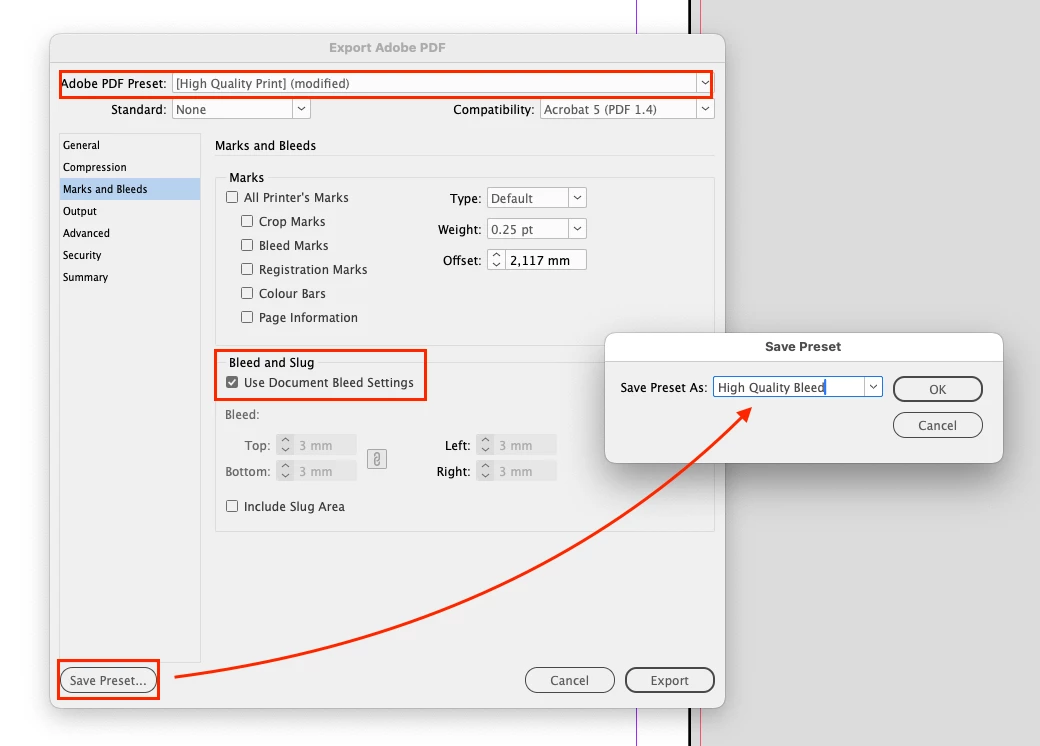Click the Right bleed stepper
This screenshot has width=1040, height=746.
[x=486, y=471]
